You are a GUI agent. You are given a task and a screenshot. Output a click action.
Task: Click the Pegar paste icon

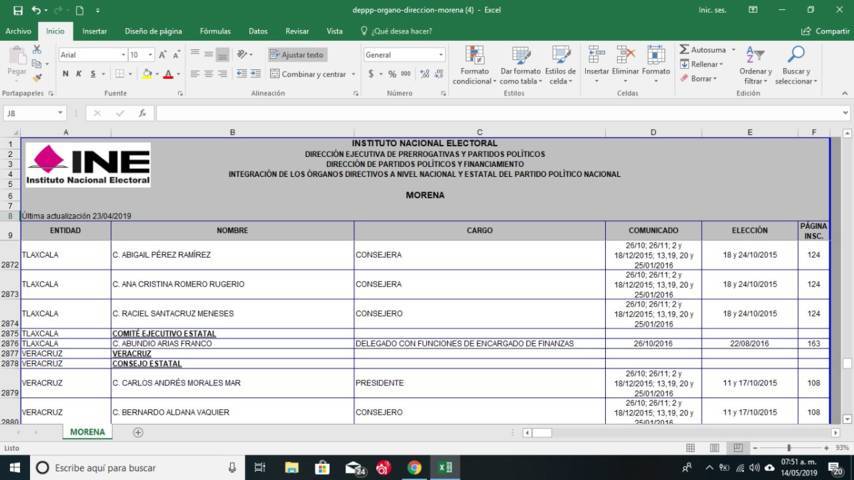click(x=17, y=57)
